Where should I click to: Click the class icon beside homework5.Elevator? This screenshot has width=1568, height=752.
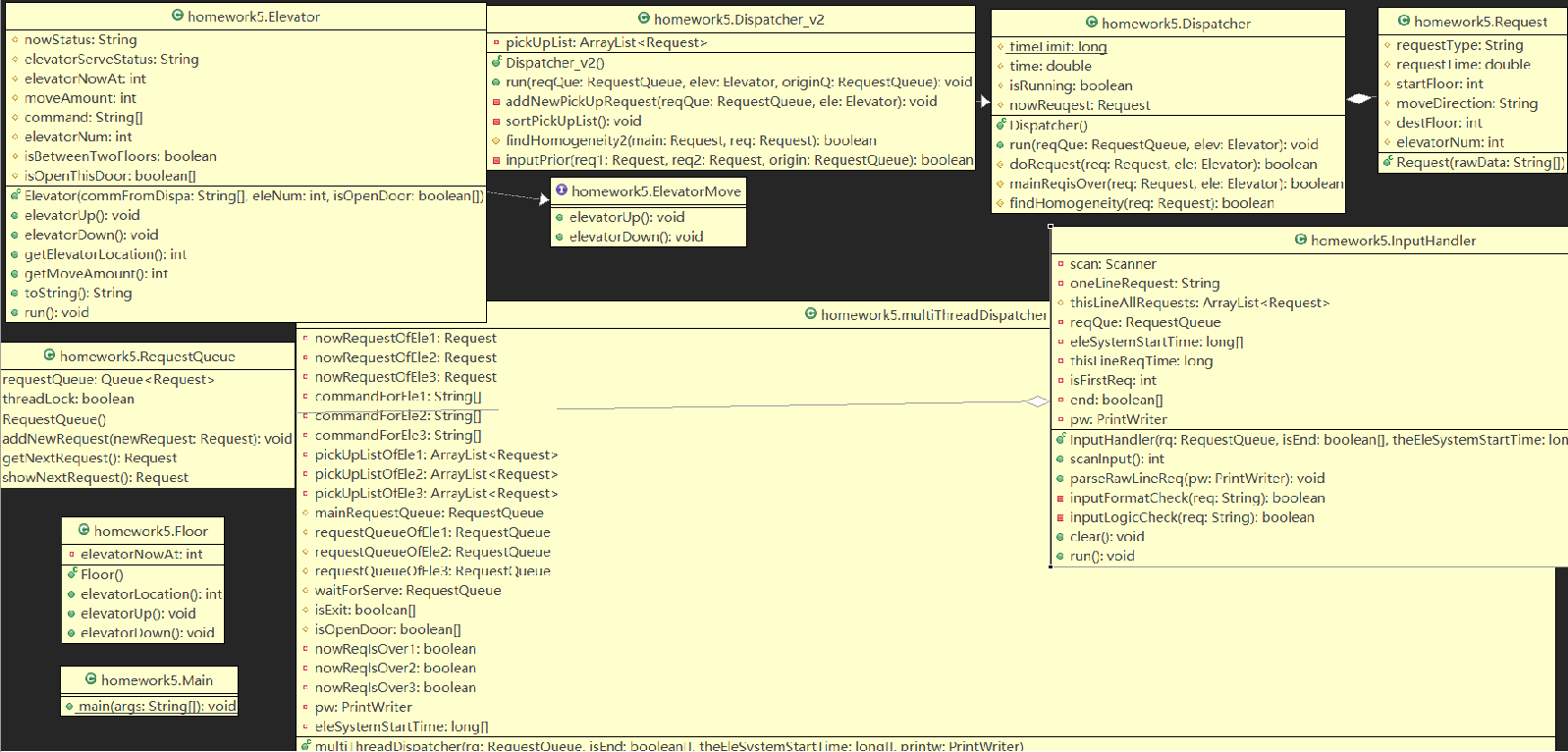(x=178, y=16)
